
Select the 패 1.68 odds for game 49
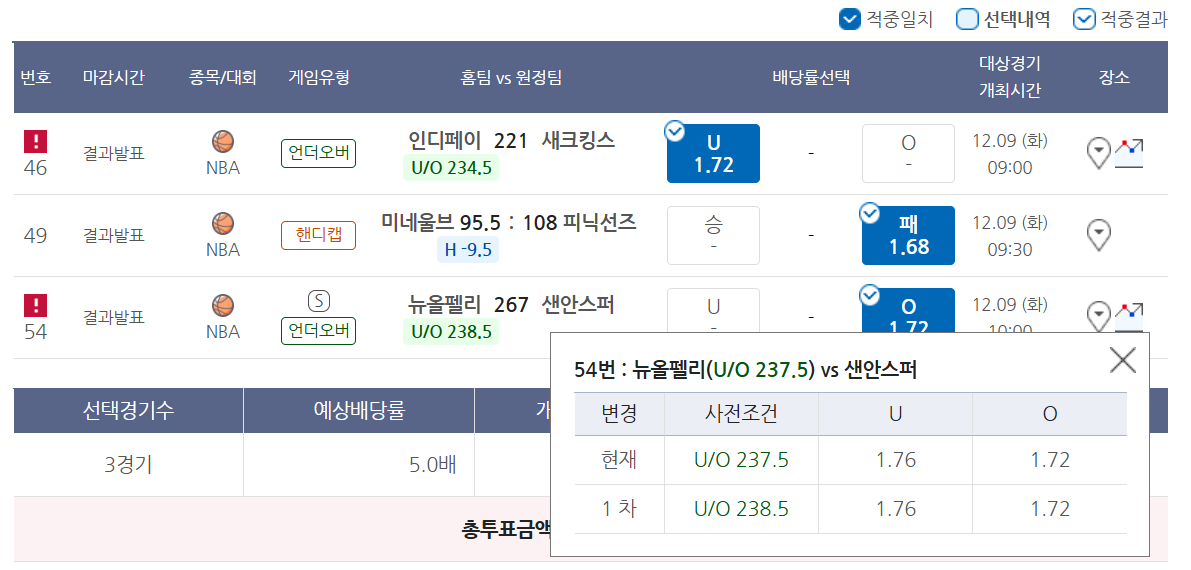coord(908,235)
